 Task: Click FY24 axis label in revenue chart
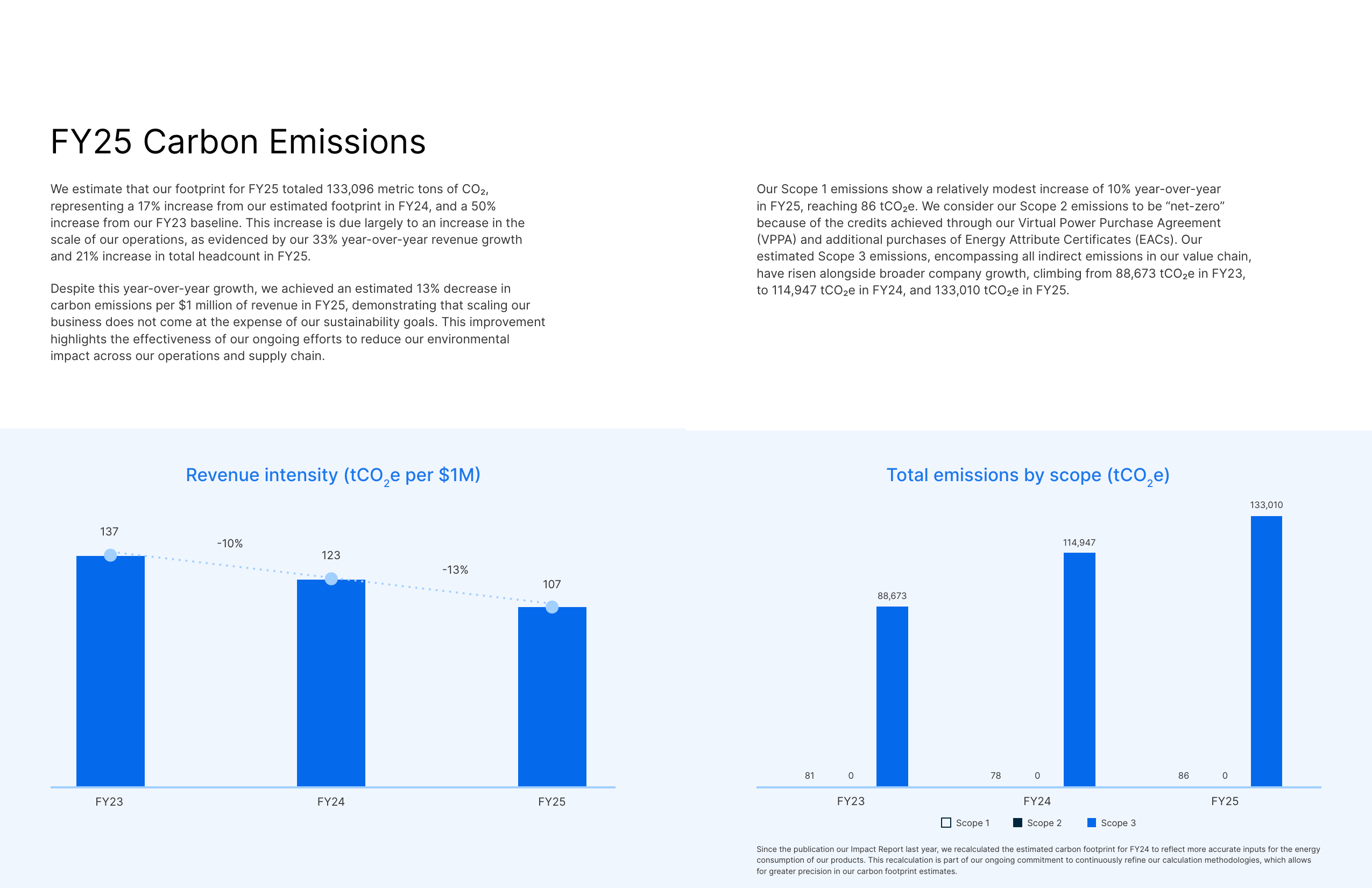pos(331,801)
